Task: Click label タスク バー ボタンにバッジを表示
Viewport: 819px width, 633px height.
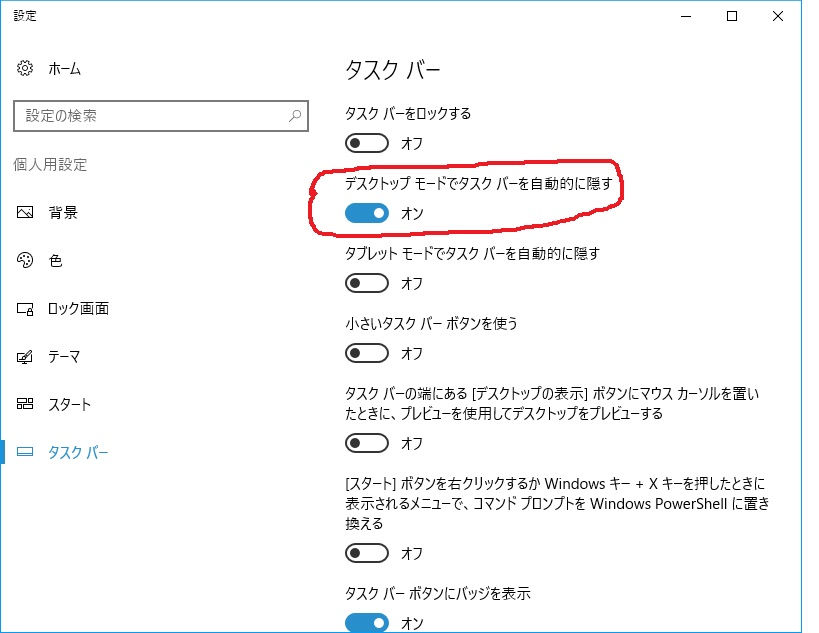Action: tap(438, 593)
